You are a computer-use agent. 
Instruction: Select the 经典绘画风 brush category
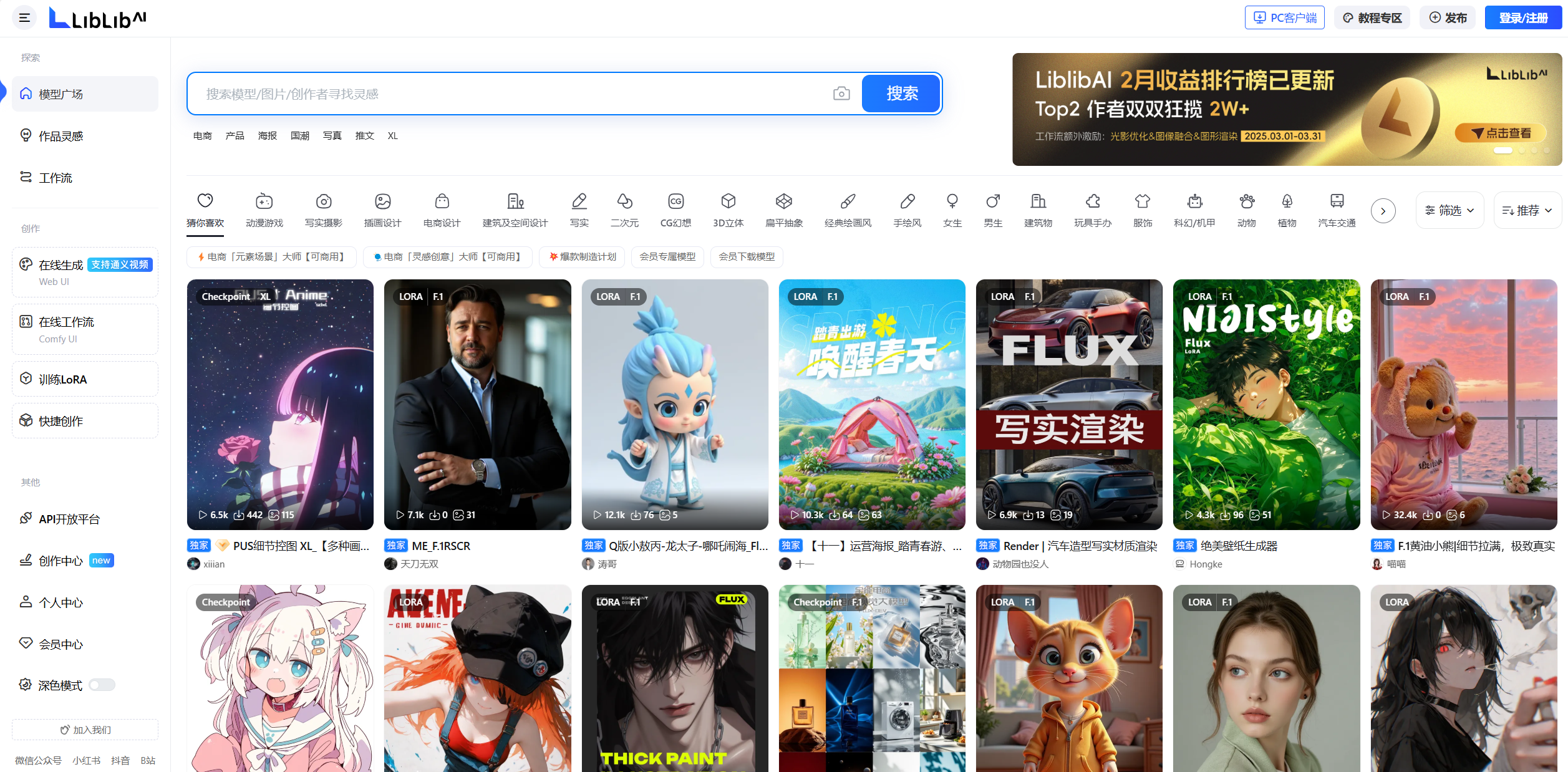coord(848,210)
